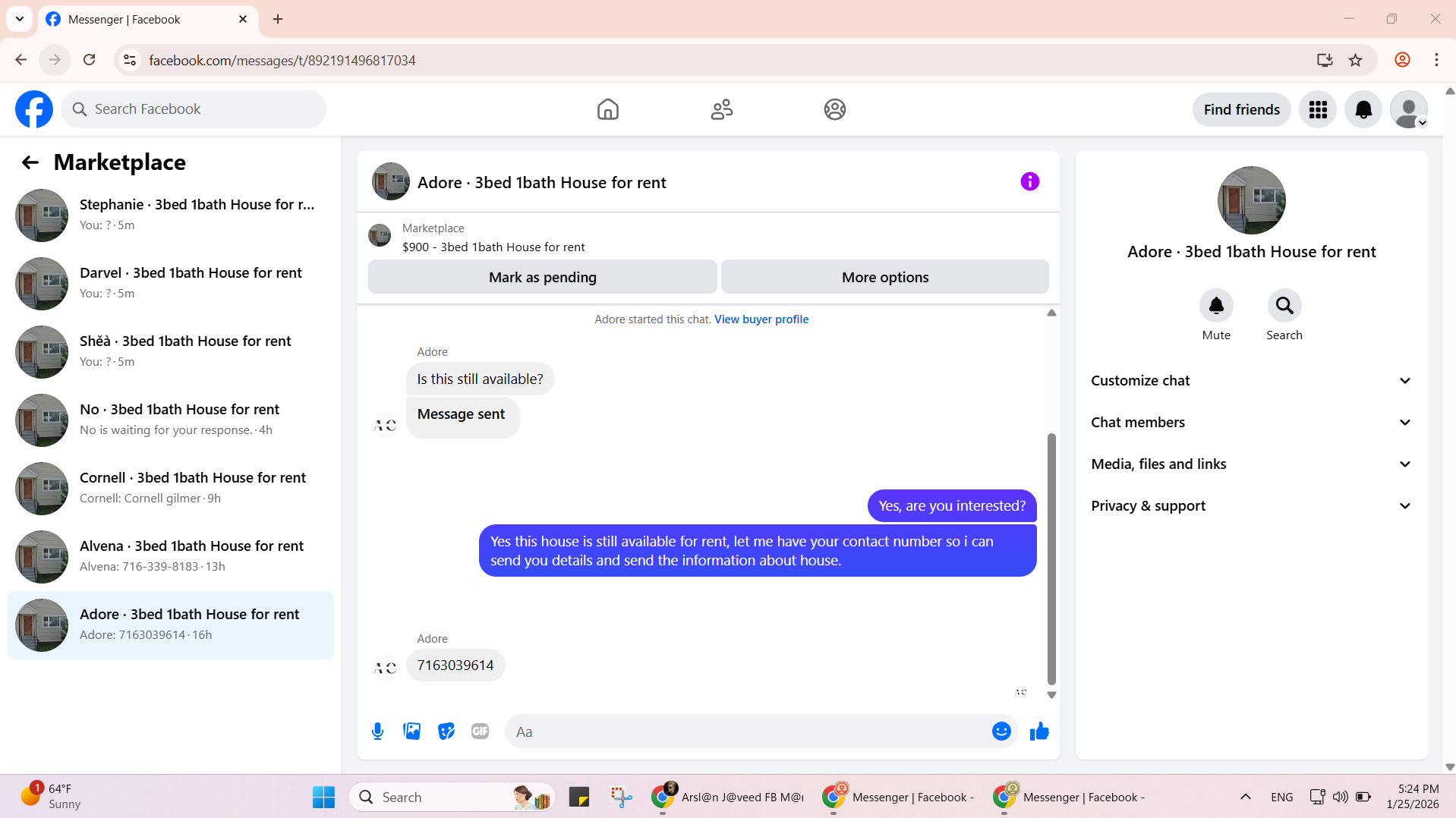Click the Windows taskbar Search box

click(x=452, y=797)
